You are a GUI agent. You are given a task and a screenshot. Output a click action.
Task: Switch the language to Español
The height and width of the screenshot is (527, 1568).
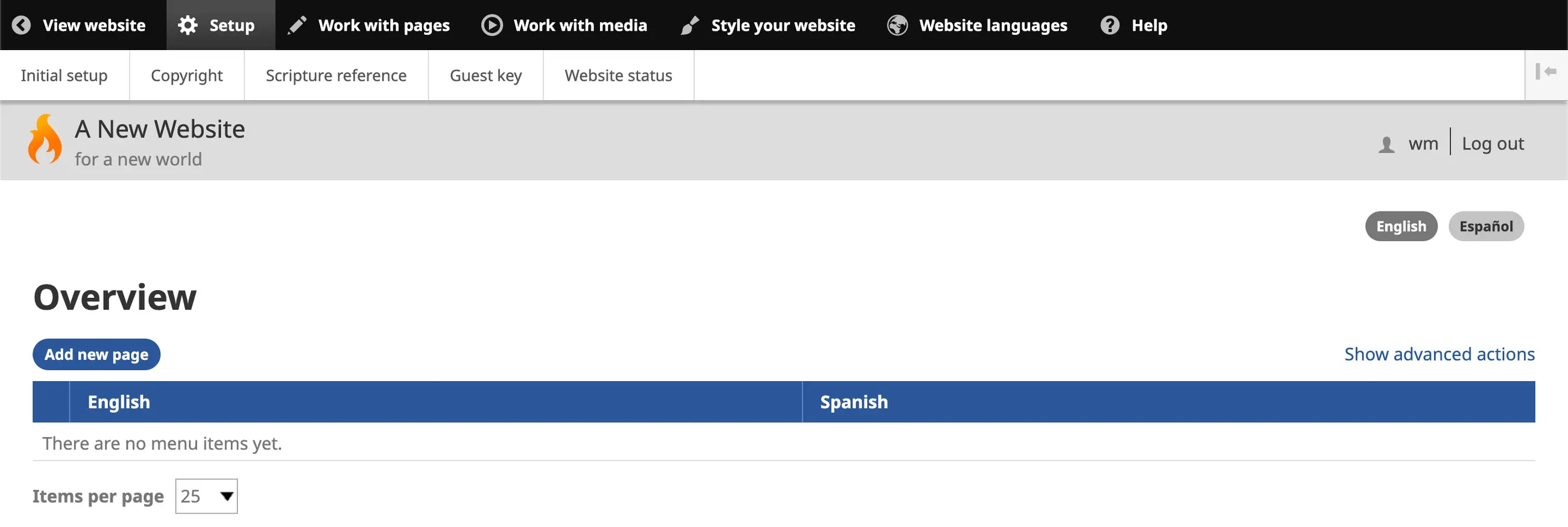[x=1485, y=226]
